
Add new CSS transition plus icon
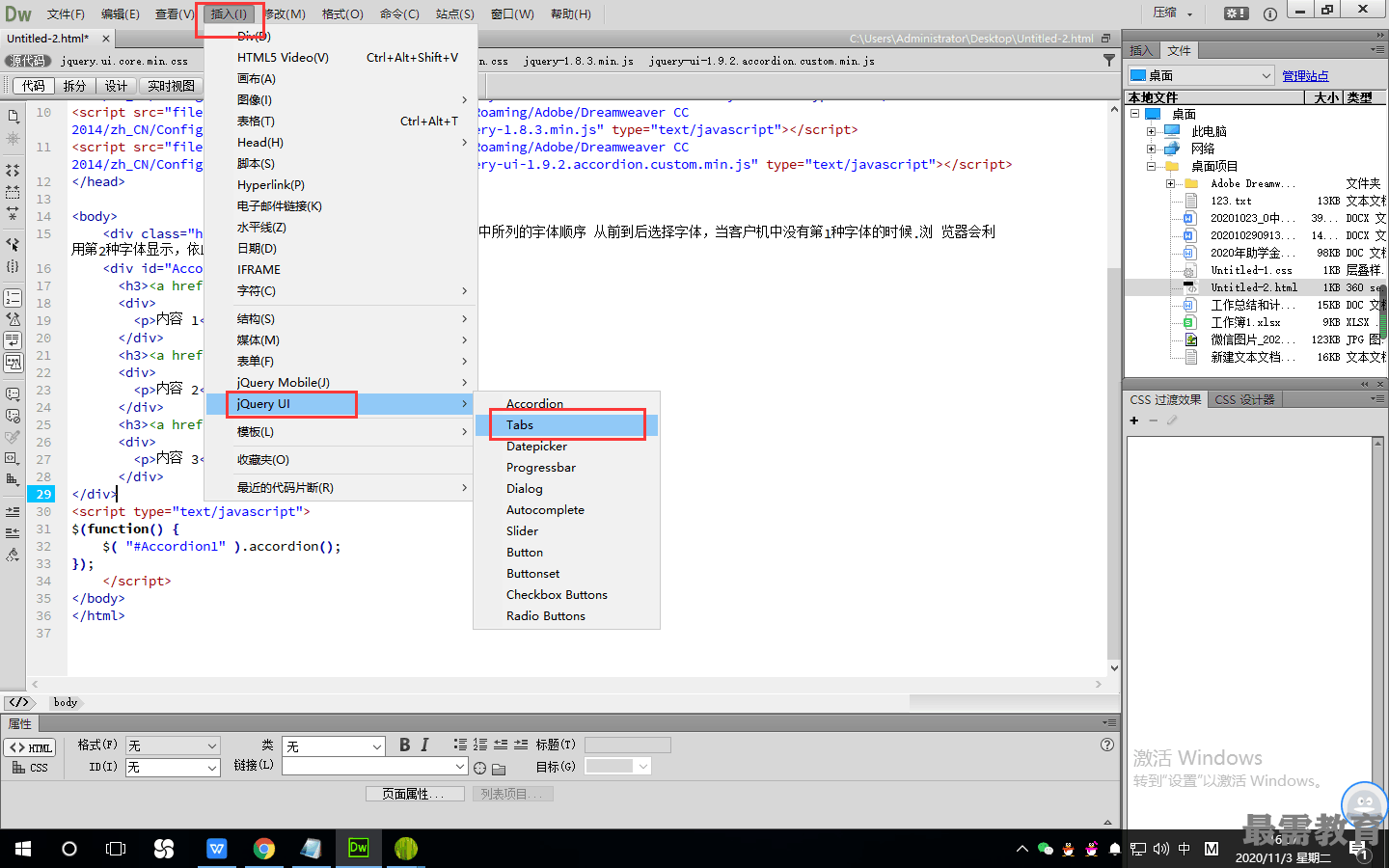pyautogui.click(x=1134, y=420)
